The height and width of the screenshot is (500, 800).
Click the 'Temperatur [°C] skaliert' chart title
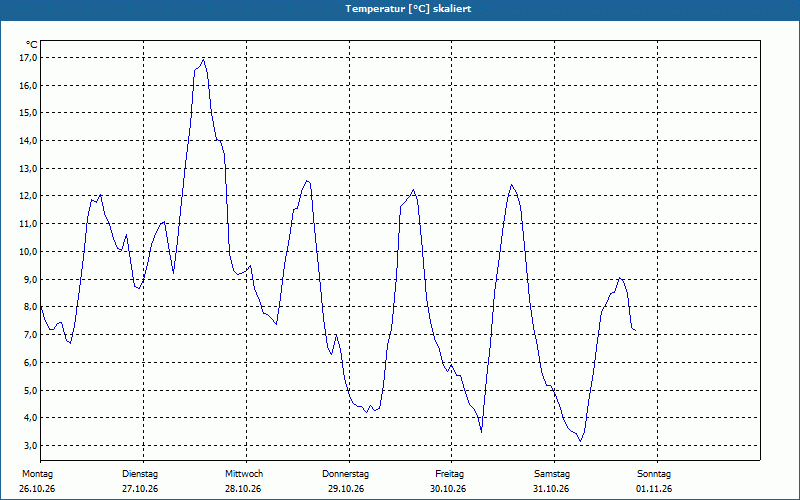[x=408, y=9]
